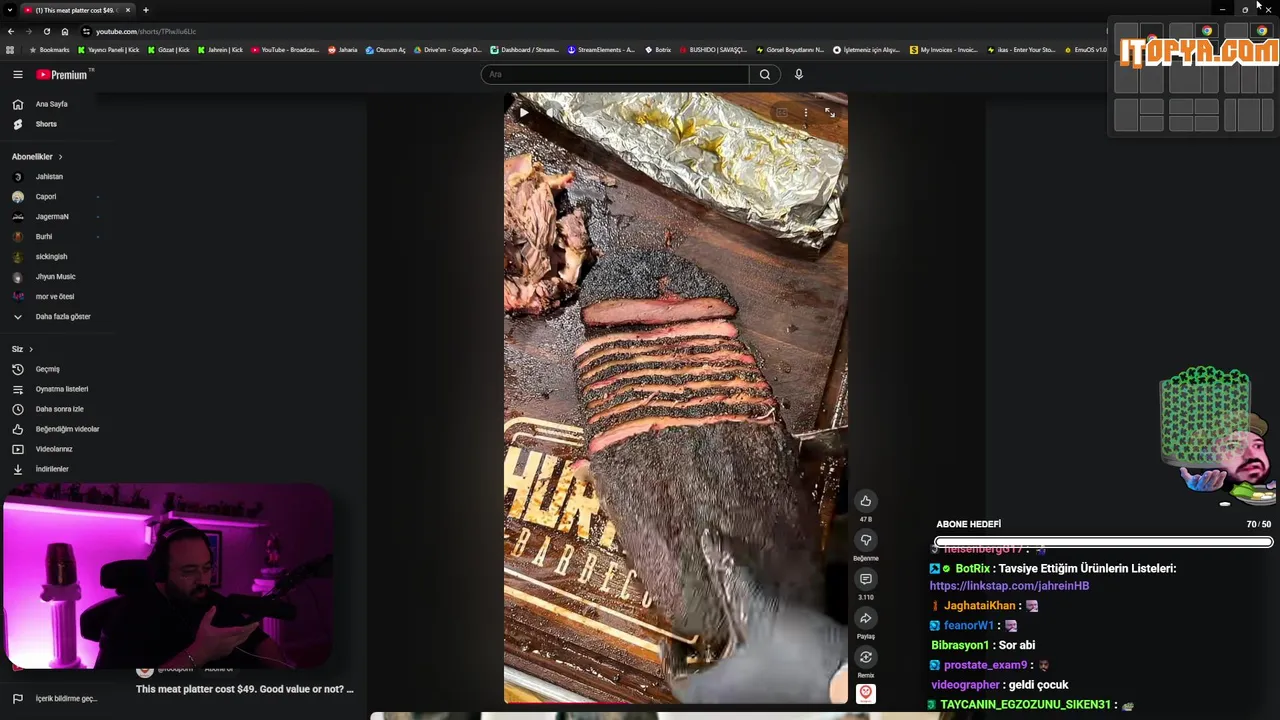Open the Botrix bookmark
The width and height of the screenshot is (1280, 720).
pyautogui.click(x=657, y=50)
